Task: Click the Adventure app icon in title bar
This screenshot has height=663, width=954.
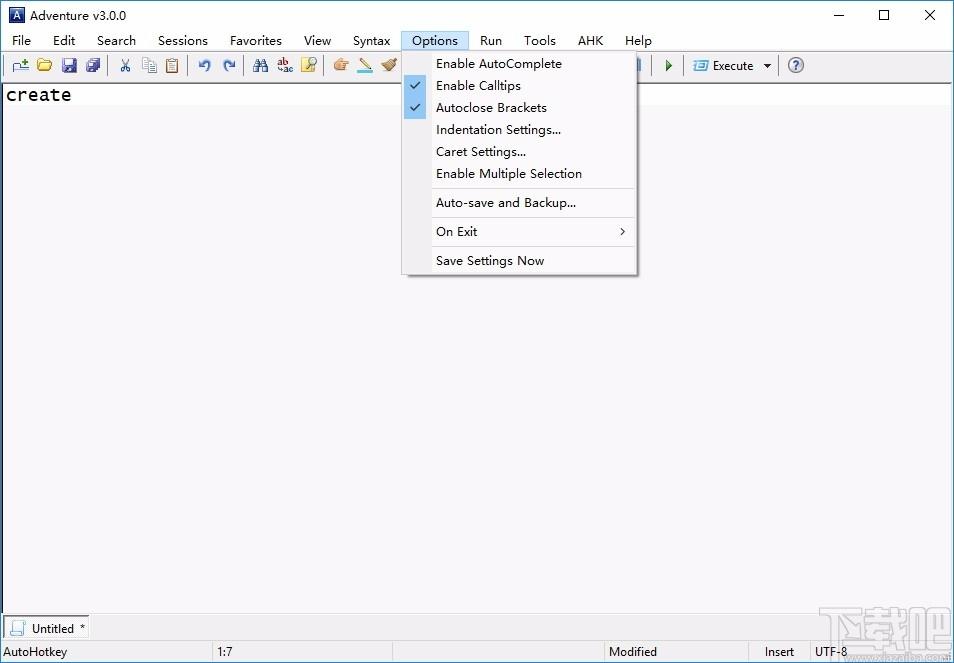Action: pyautogui.click(x=16, y=15)
